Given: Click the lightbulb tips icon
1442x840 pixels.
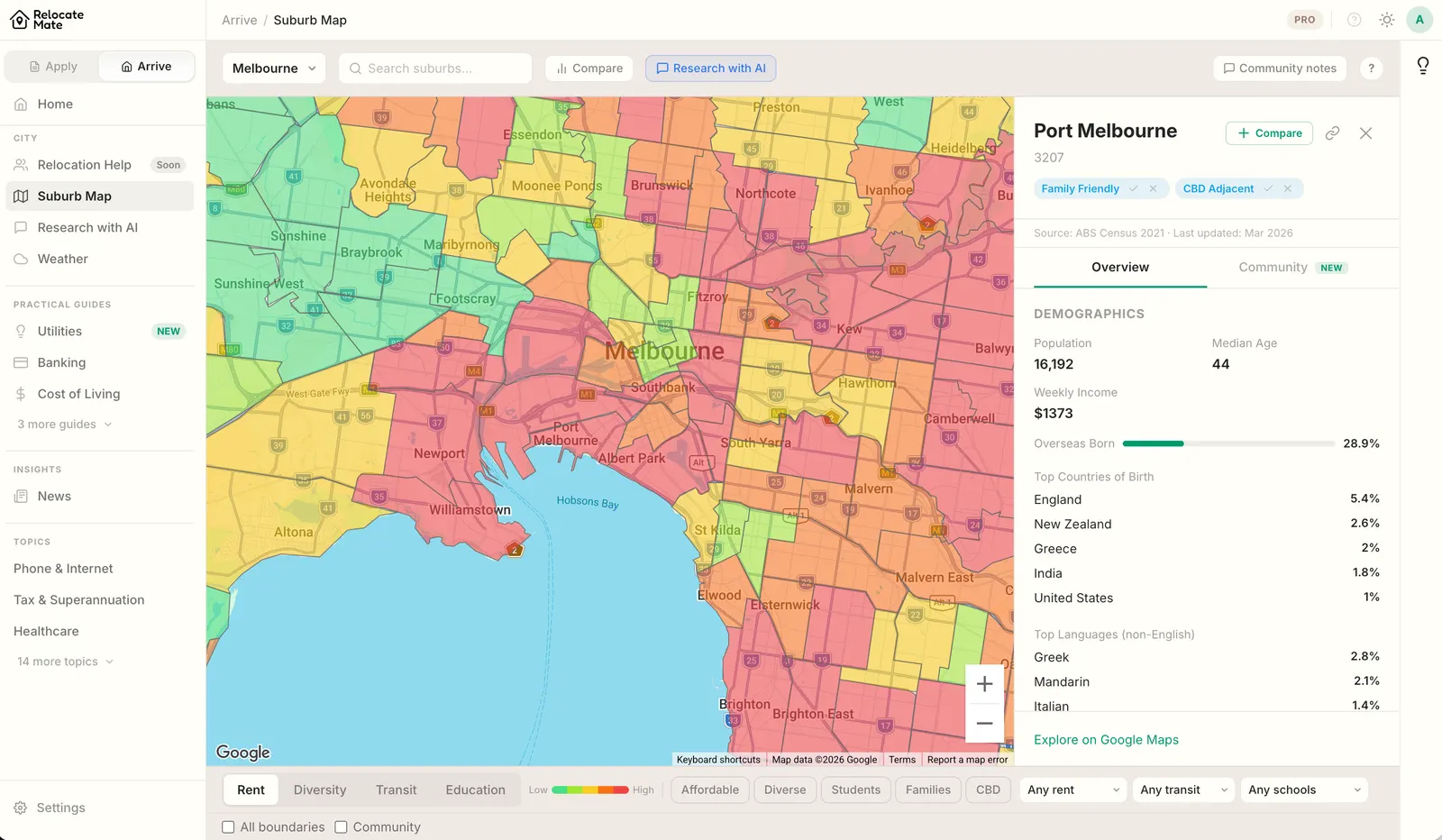Looking at the screenshot, I should (x=1423, y=66).
